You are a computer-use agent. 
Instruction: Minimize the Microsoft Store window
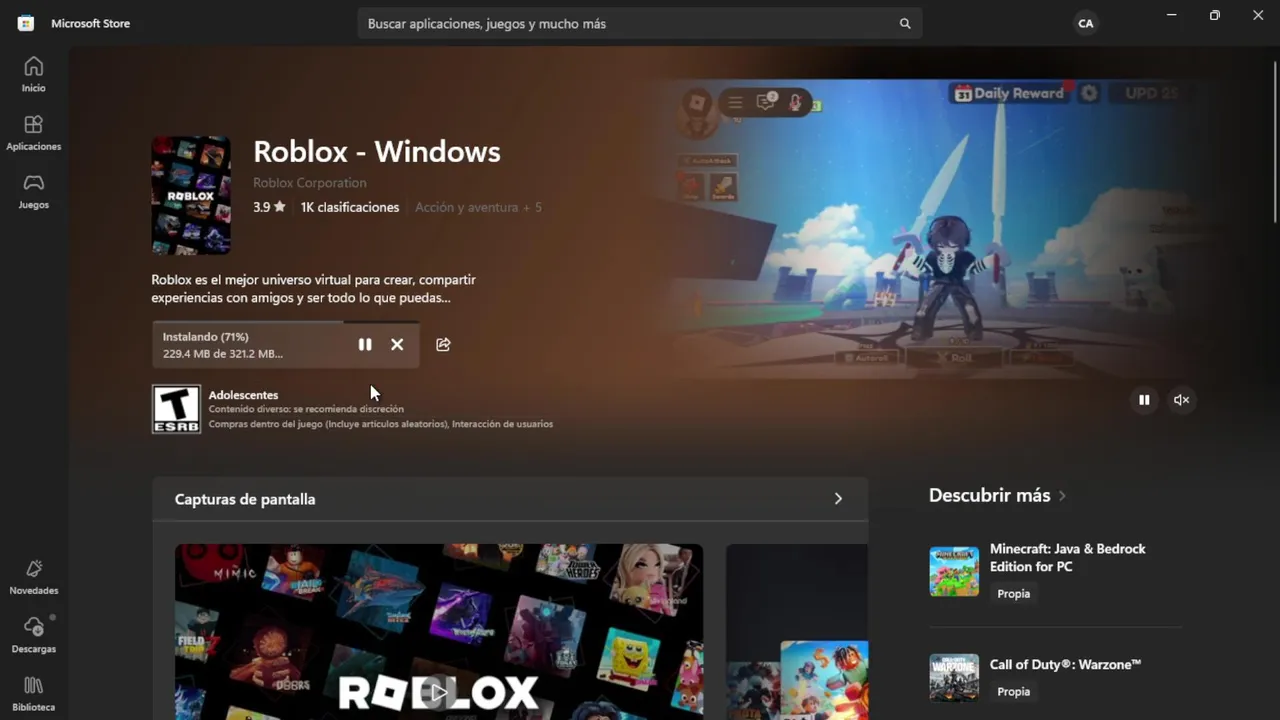pos(1171,15)
